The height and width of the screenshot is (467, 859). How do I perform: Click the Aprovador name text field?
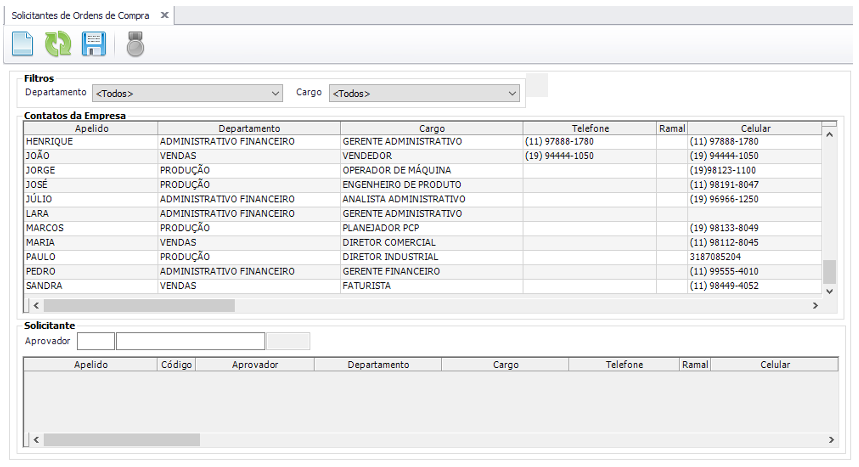pos(190,341)
